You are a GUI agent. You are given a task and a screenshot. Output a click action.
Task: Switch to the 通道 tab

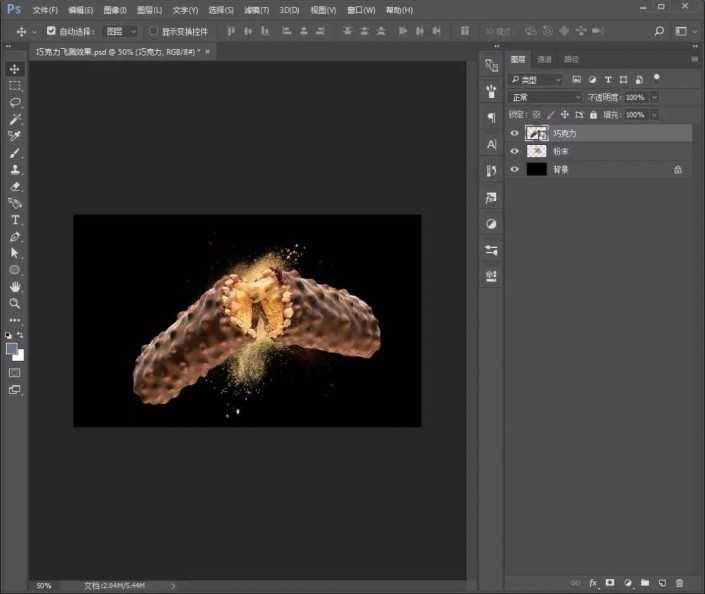click(544, 59)
